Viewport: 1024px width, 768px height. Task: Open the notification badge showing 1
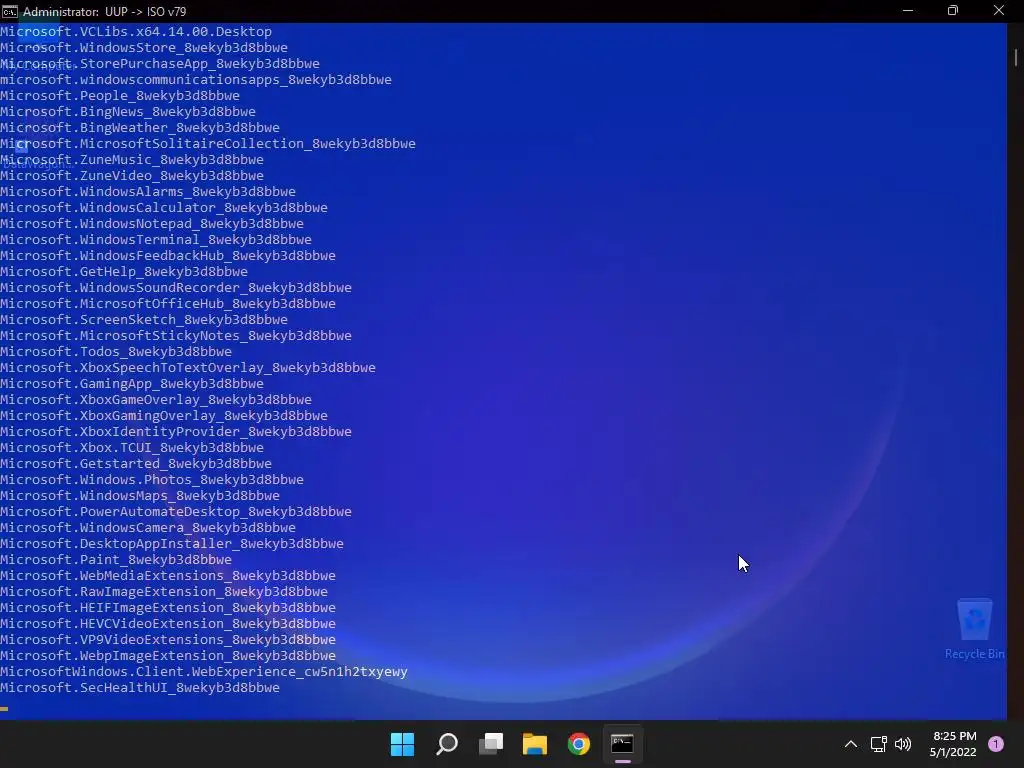click(x=996, y=744)
